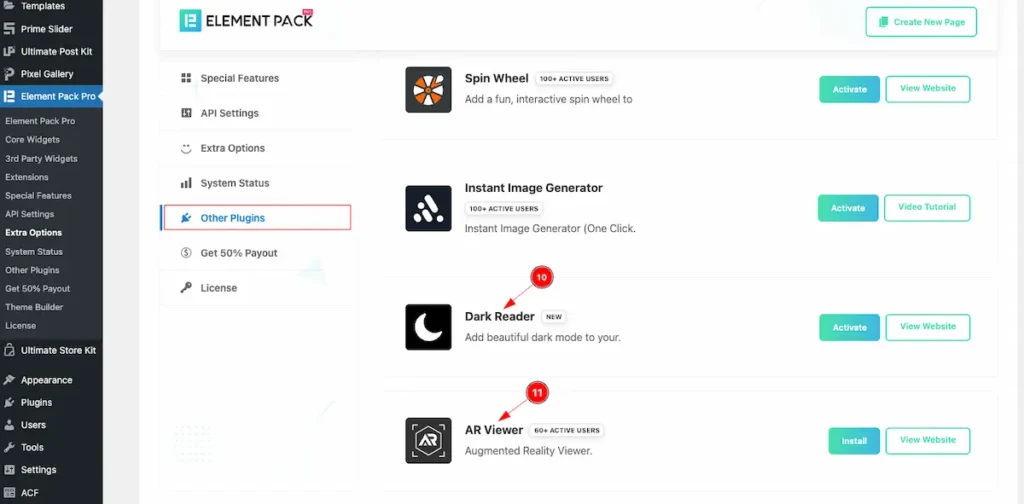The height and width of the screenshot is (504, 1024).
Task: Click the Spin Wheel plugin icon
Action: coord(428,89)
